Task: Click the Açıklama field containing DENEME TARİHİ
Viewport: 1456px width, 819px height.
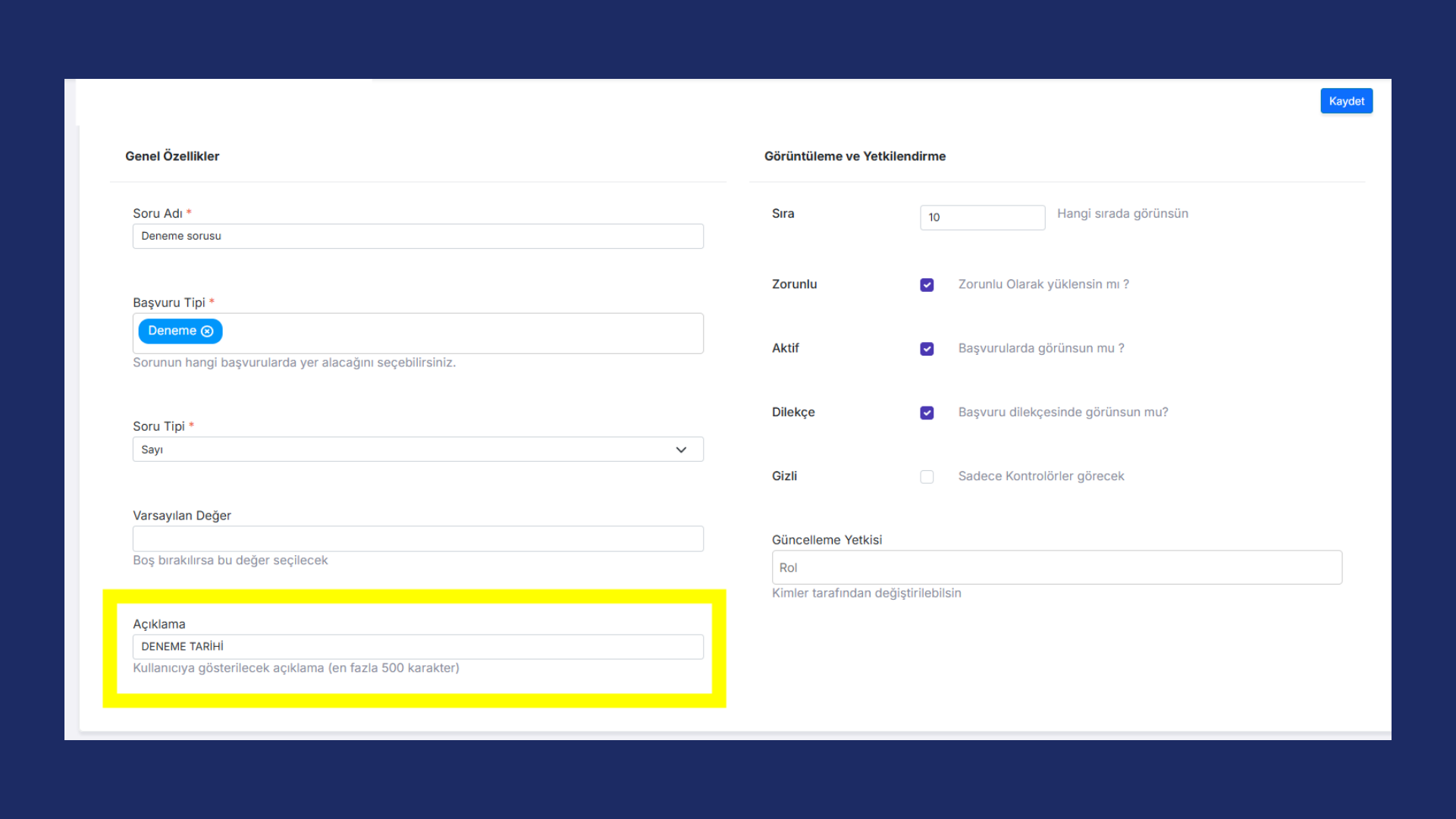Action: coord(418,646)
